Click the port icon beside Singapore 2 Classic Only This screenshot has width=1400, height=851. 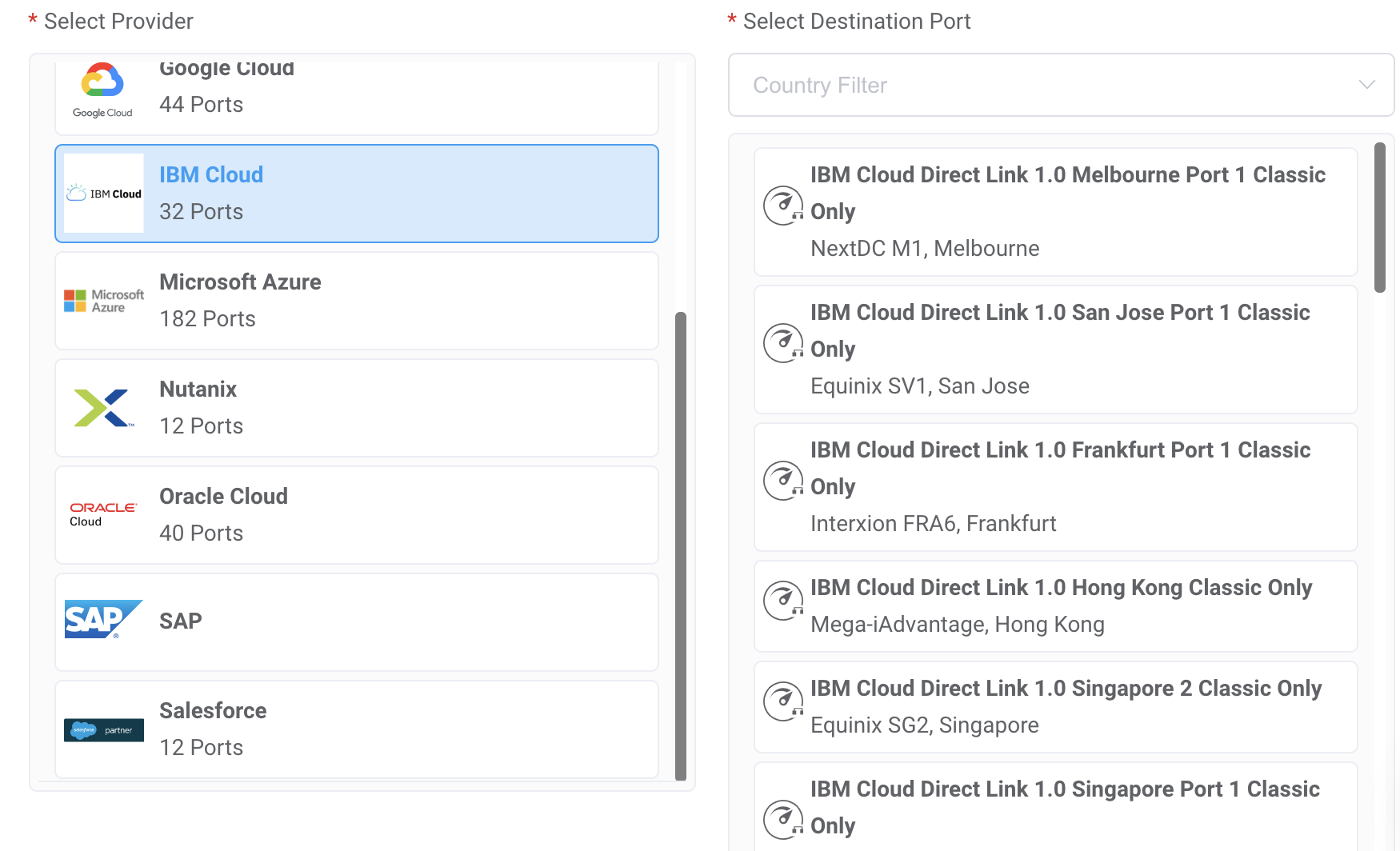(783, 701)
